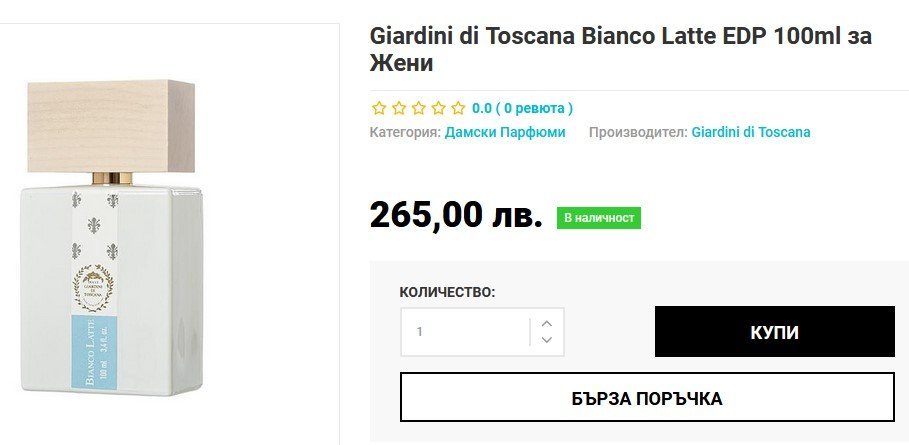909x445 pixels.
Task: Give a four-star rating
Action: pos(438,108)
